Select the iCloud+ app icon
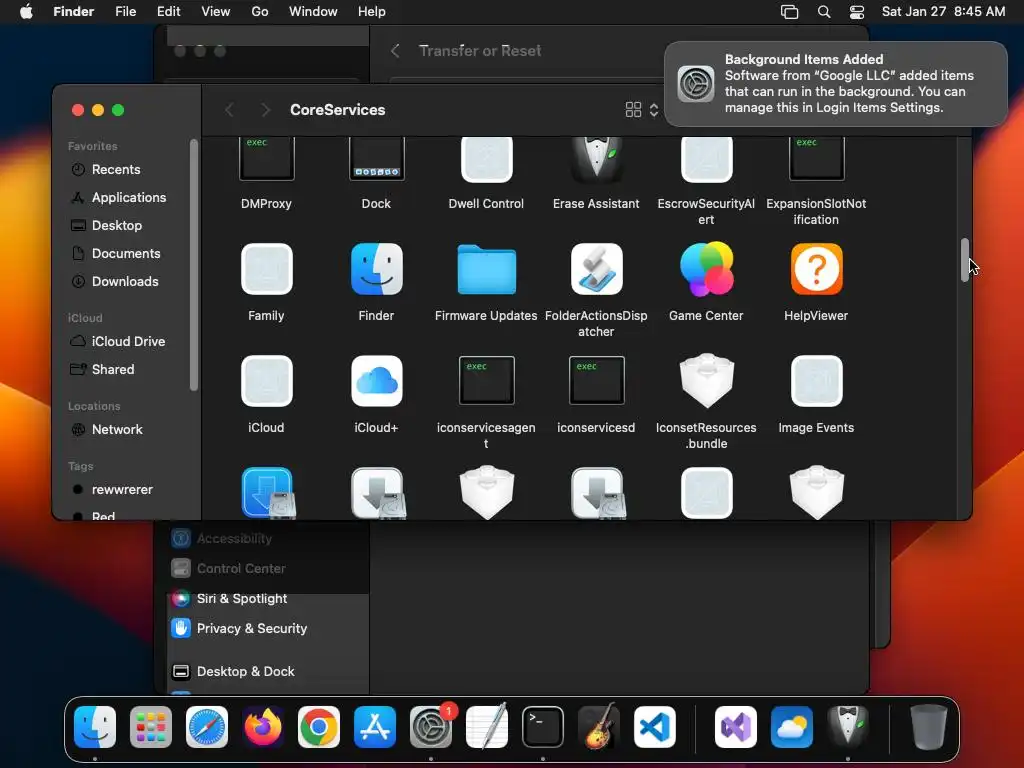Screen dimensions: 1024x768 (376, 381)
